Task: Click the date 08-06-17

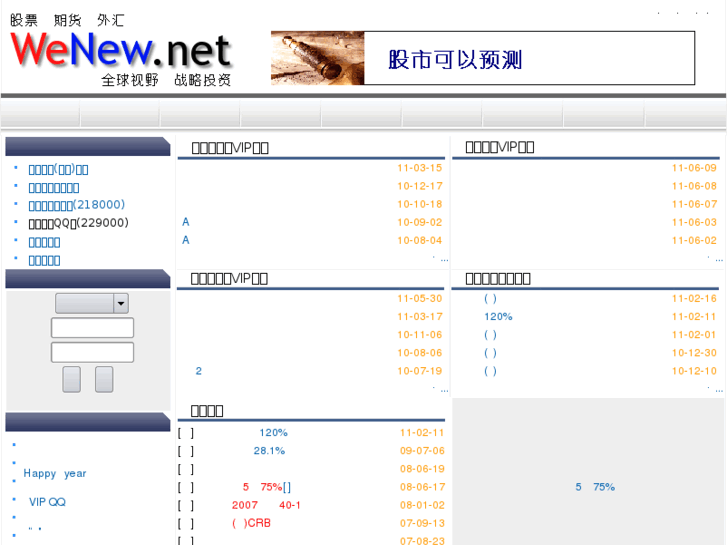Action: 422,487
